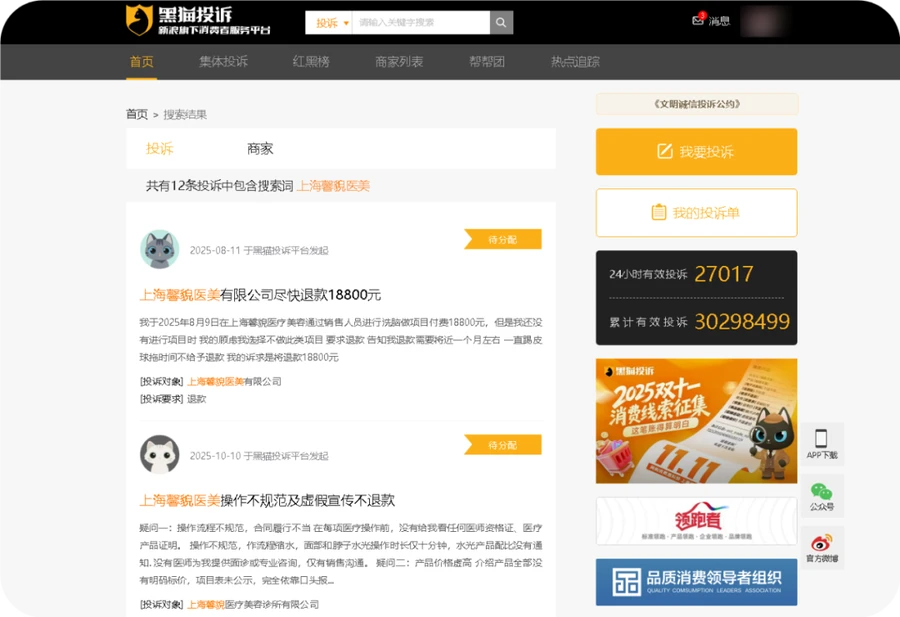Open the 《文明诚信投诉公约》 link
The image size is (900, 617).
[x=696, y=103]
